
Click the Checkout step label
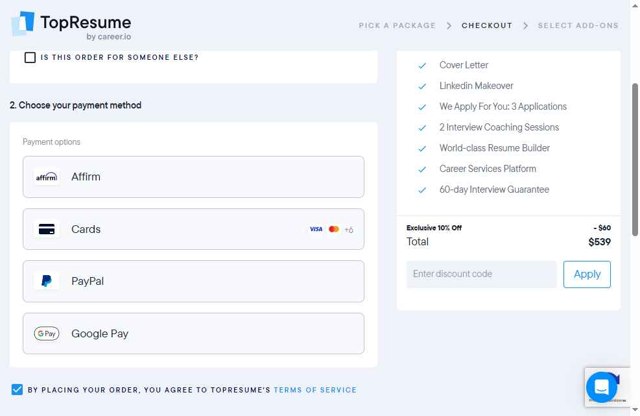(x=487, y=25)
